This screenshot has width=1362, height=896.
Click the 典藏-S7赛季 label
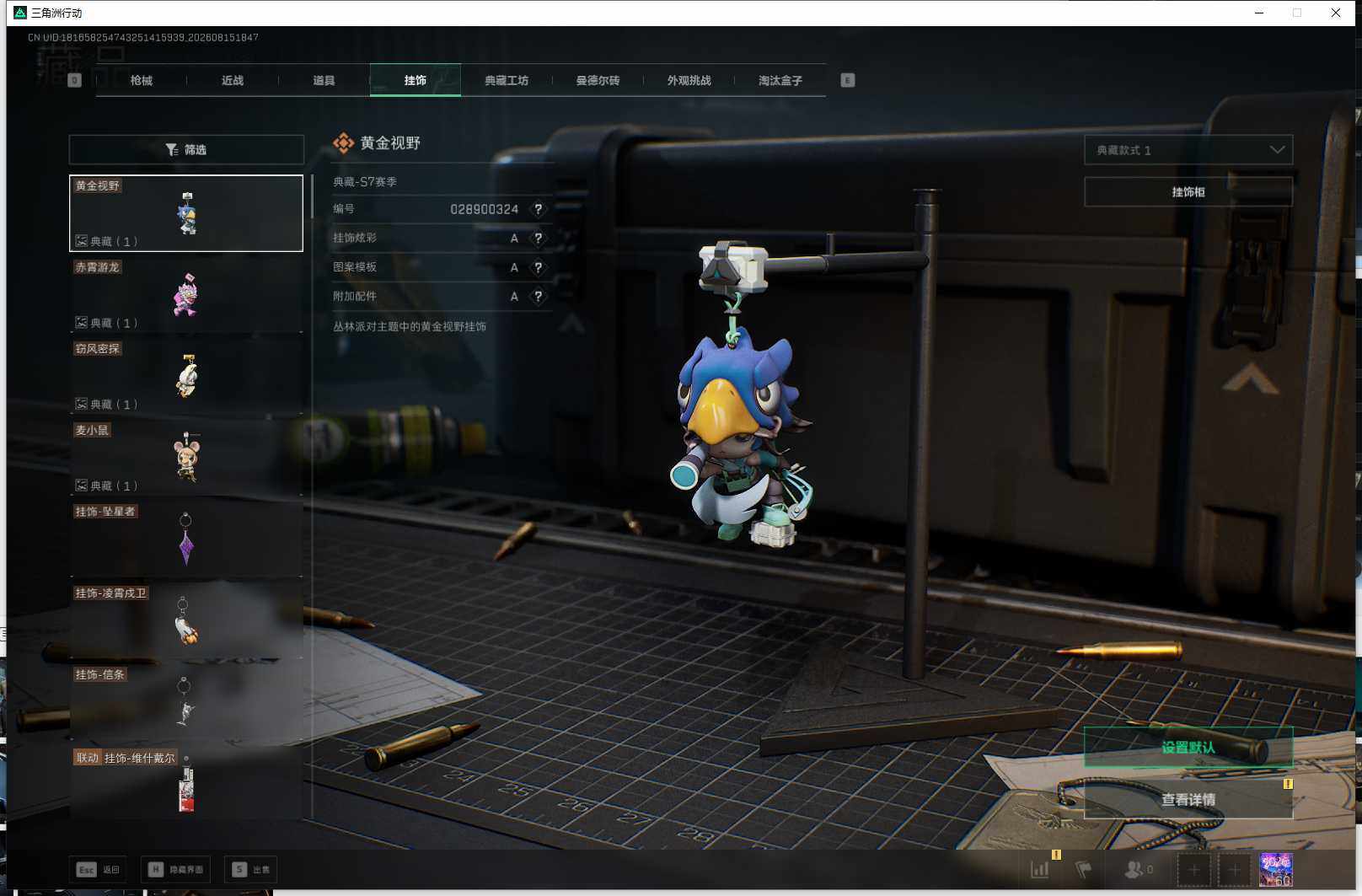(365, 181)
